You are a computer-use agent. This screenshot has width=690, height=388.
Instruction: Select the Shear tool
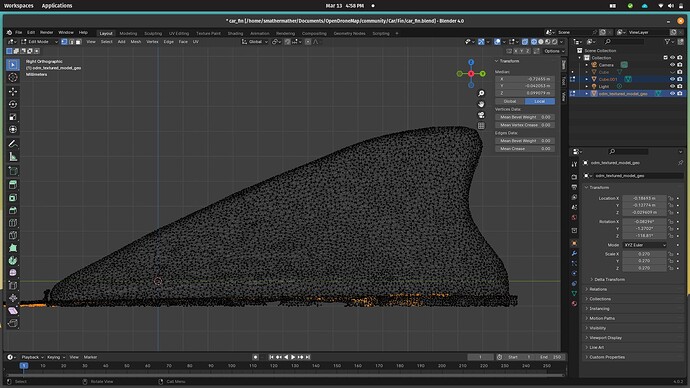point(13,311)
